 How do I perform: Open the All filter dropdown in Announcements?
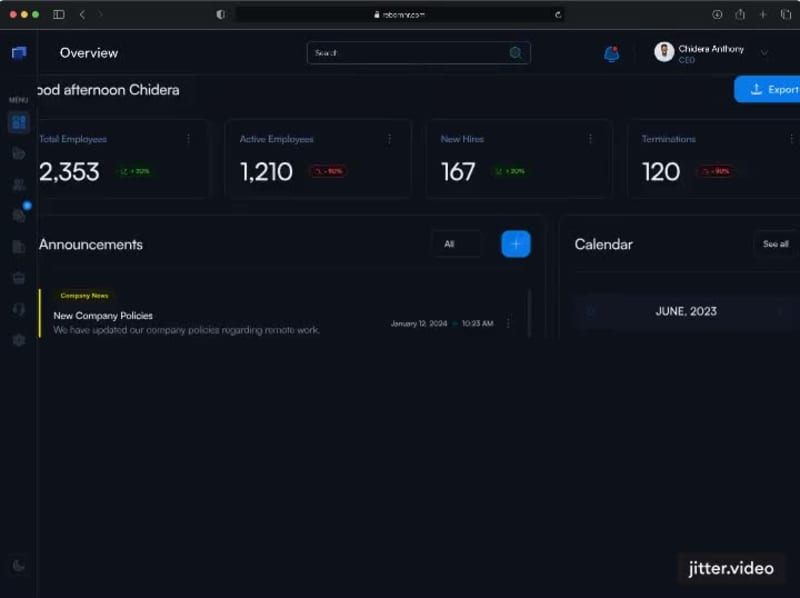pyautogui.click(x=456, y=243)
